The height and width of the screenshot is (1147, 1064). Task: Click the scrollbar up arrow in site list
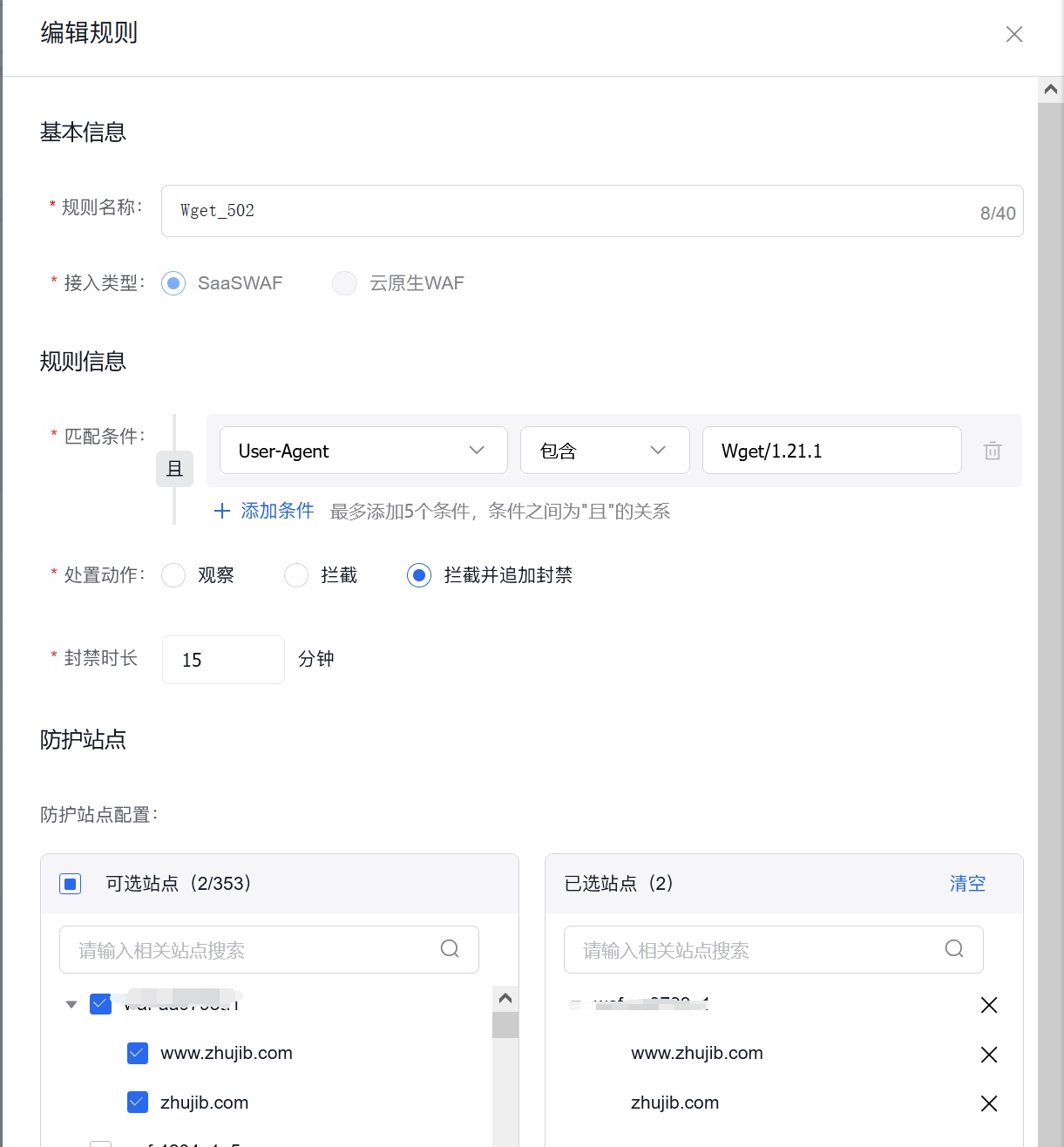click(505, 998)
